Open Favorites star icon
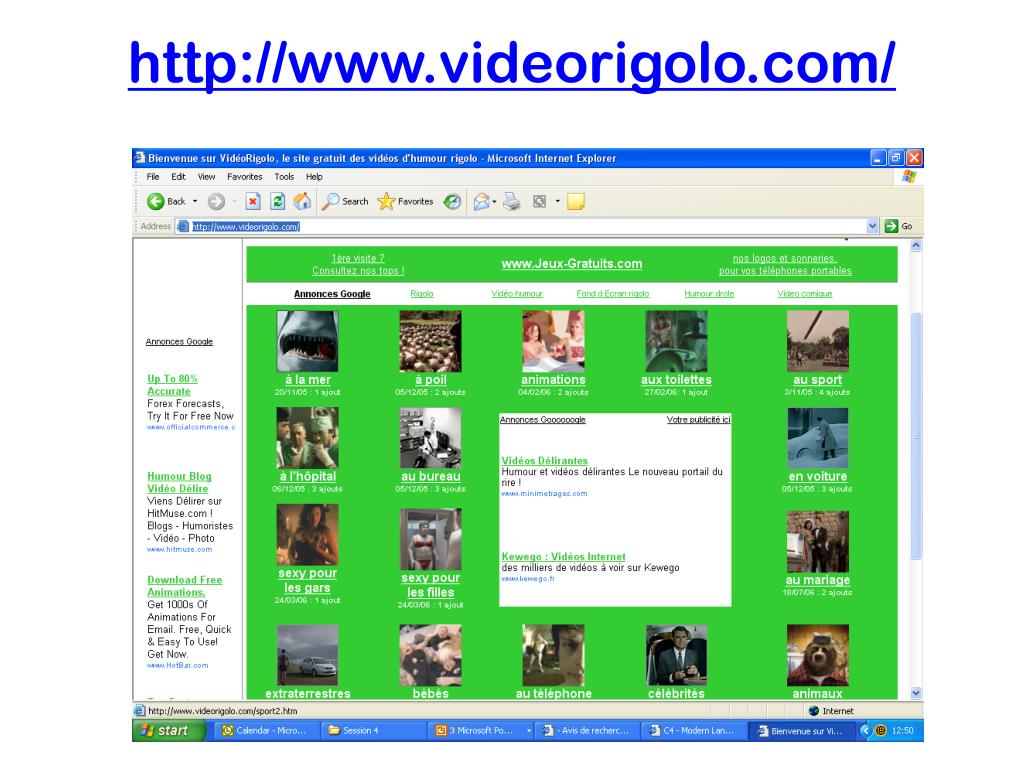Image resolution: width=1024 pixels, height=768 pixels. 387,201
